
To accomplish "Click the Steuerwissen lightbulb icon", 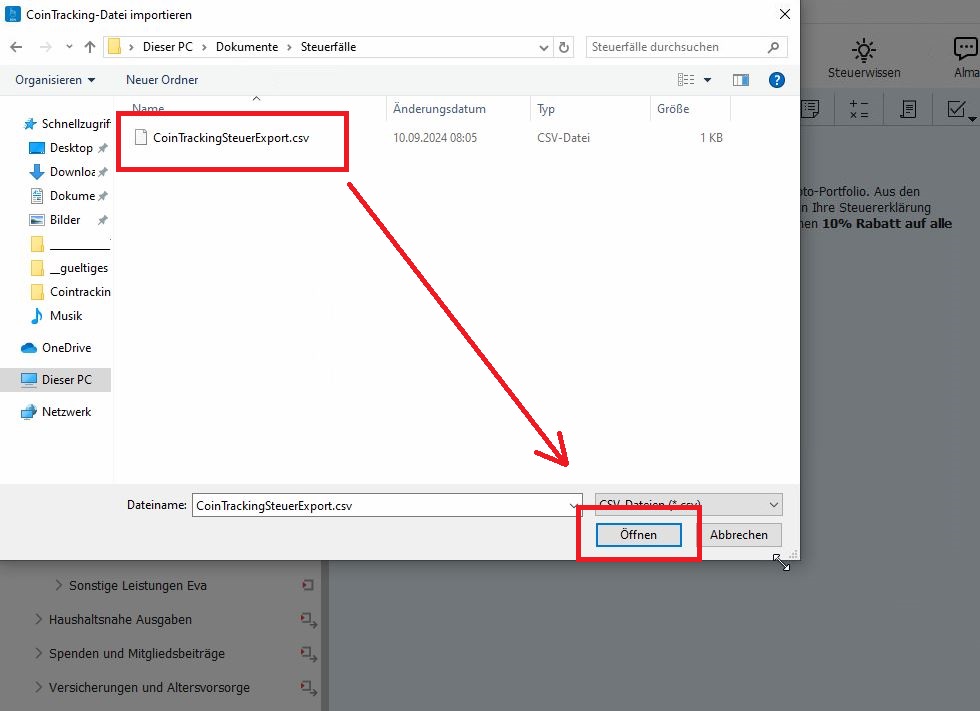I will point(864,50).
